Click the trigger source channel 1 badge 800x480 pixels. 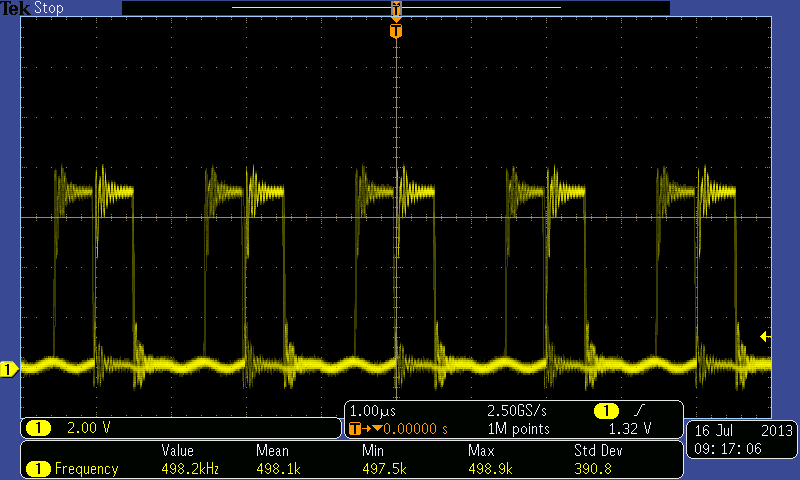pyautogui.click(x=606, y=411)
